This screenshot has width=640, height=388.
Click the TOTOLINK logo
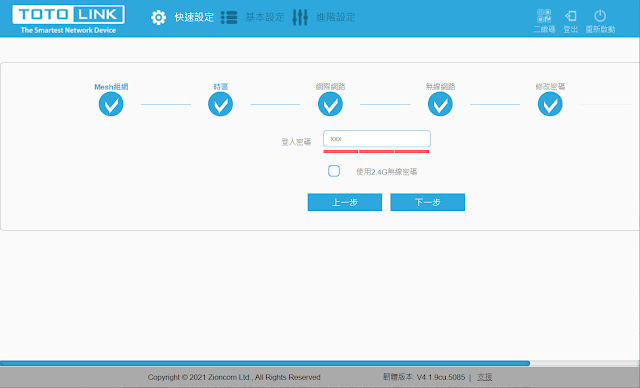pyautogui.click(x=68, y=19)
